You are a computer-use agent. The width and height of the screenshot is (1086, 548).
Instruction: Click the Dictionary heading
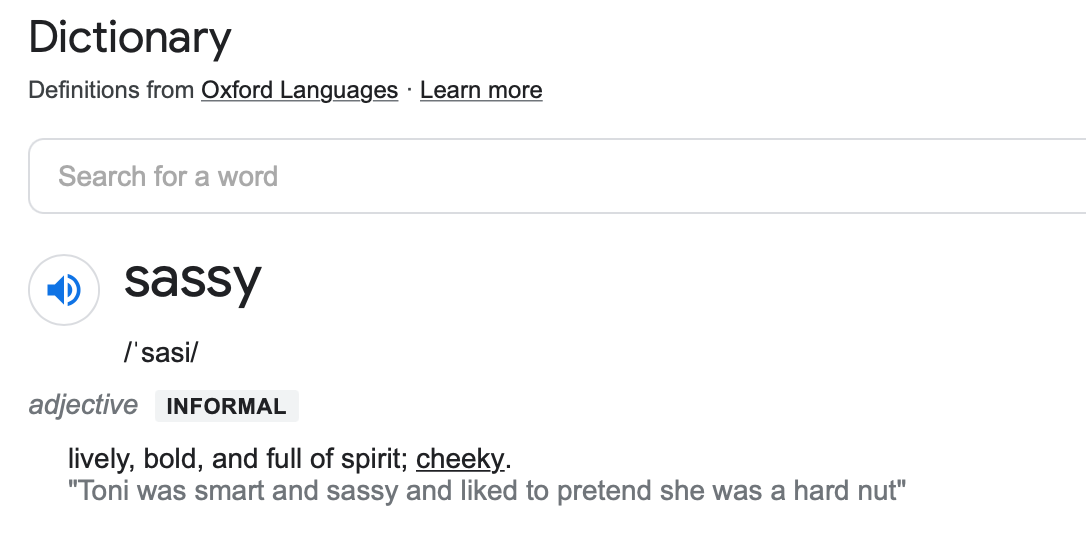point(130,38)
